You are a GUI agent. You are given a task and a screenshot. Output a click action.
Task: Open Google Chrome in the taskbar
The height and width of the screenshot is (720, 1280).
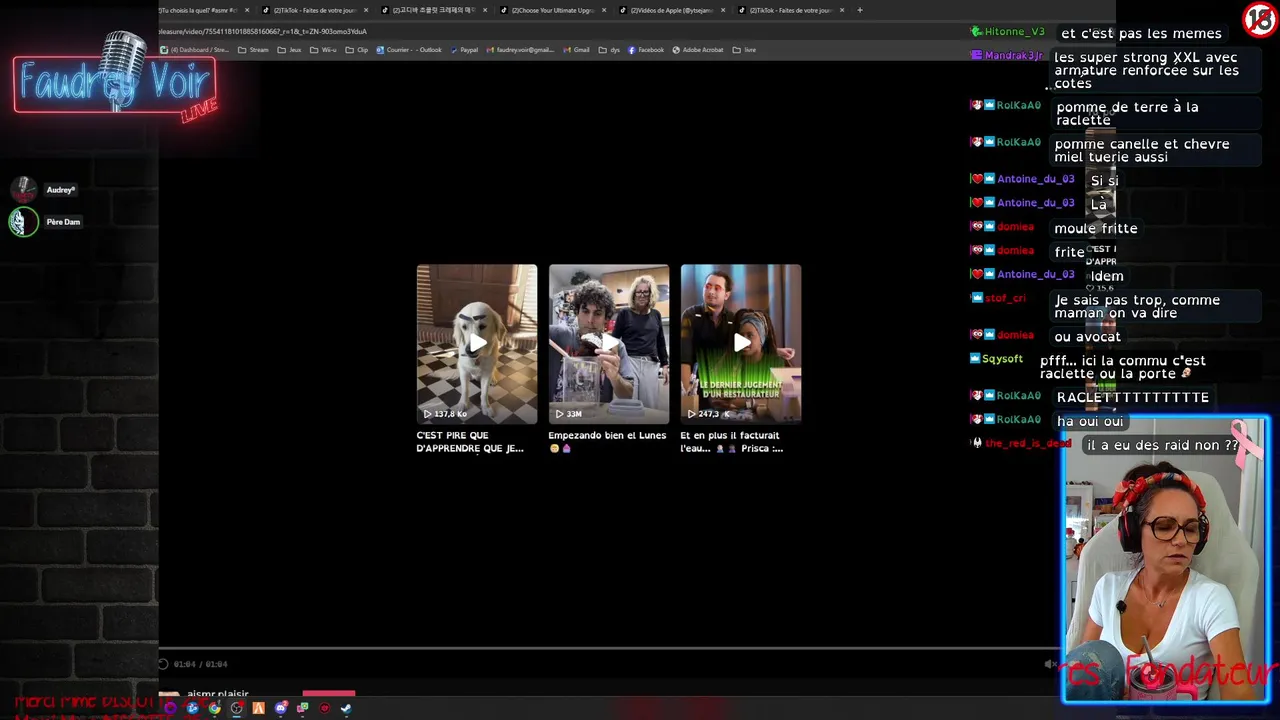(x=214, y=708)
